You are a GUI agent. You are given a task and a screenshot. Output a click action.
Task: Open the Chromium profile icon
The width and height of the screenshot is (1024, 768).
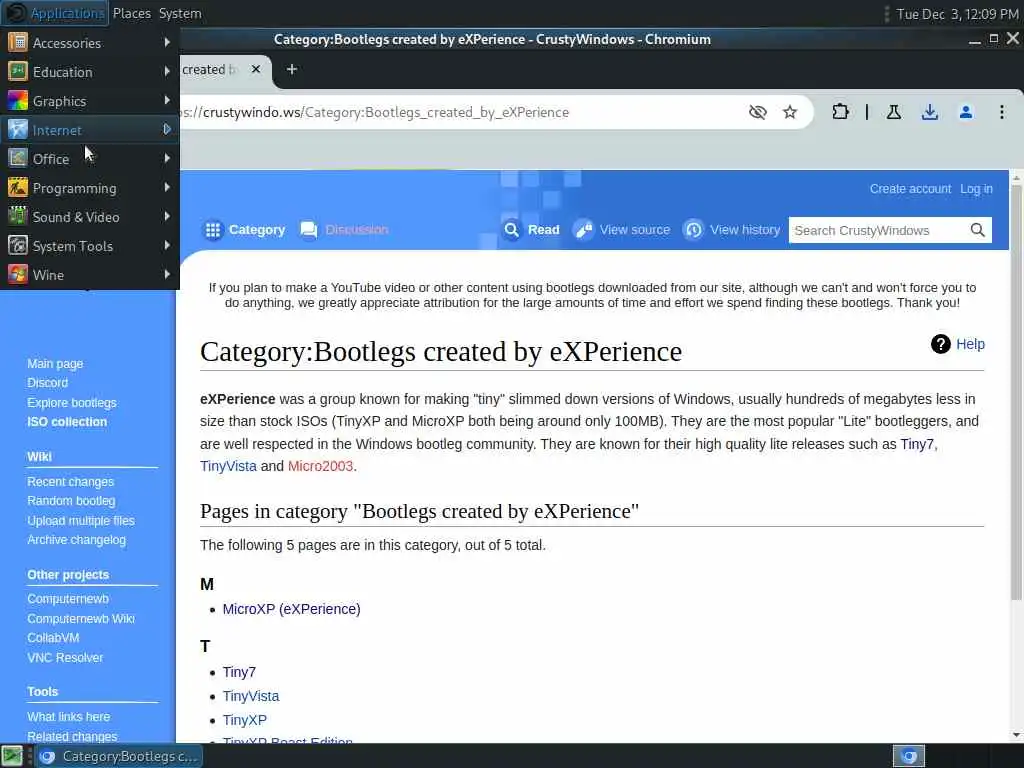(966, 112)
